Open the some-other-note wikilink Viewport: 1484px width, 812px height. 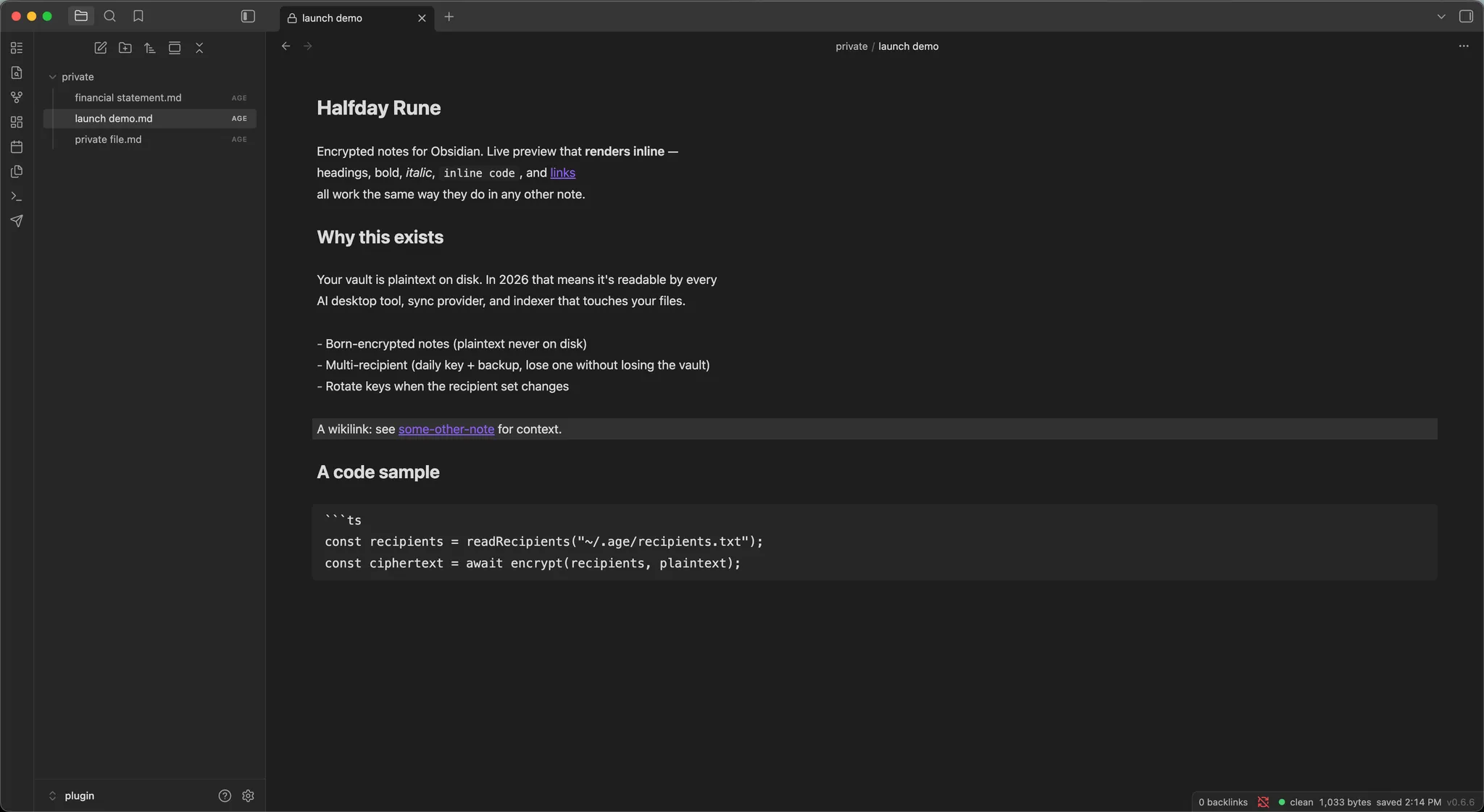tap(446, 430)
